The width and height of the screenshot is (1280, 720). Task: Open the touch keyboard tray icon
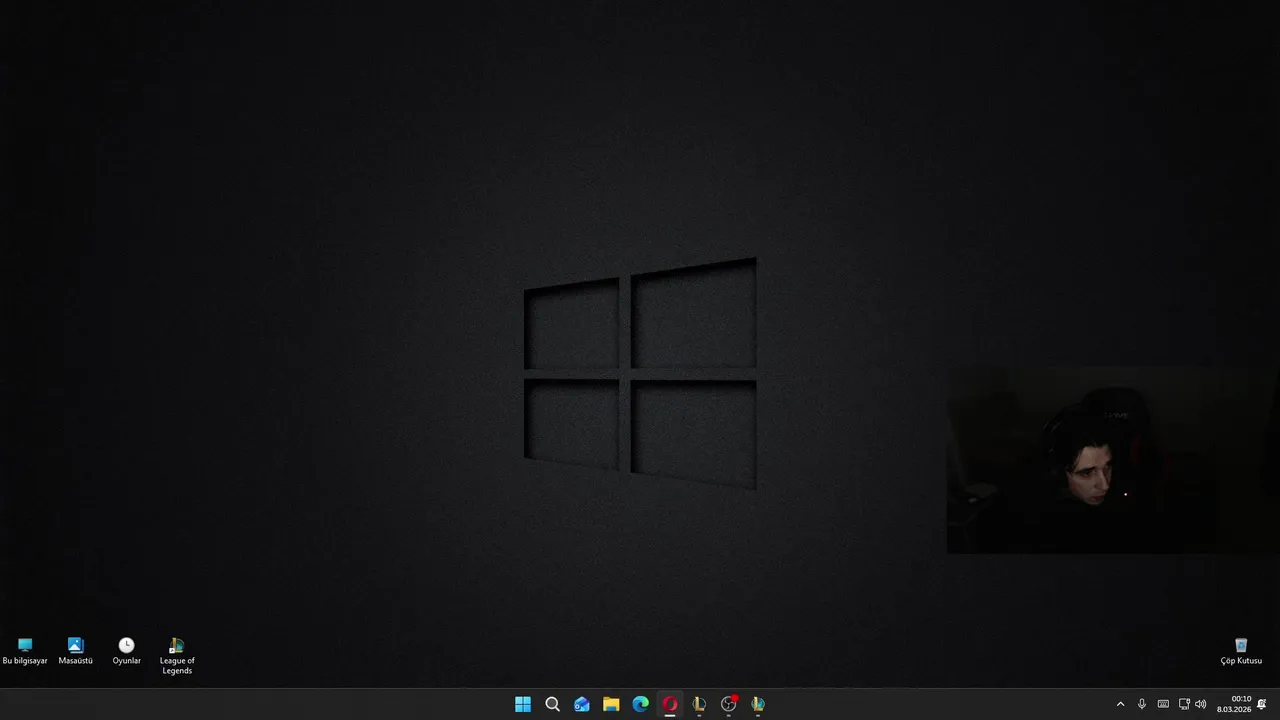(1163, 704)
